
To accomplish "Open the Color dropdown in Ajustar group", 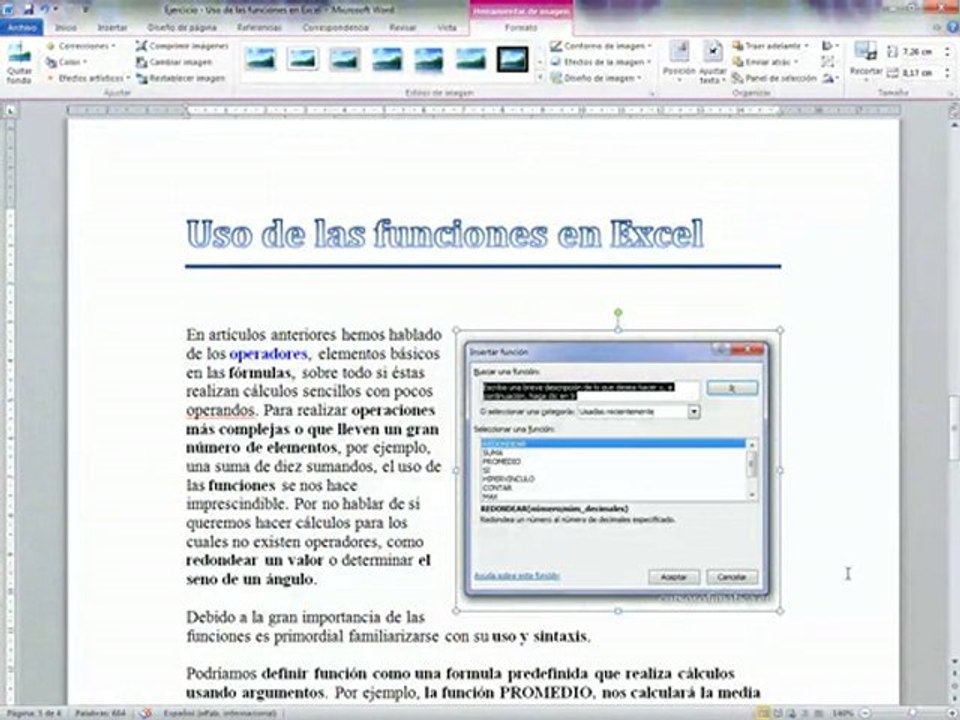I will coord(66,62).
